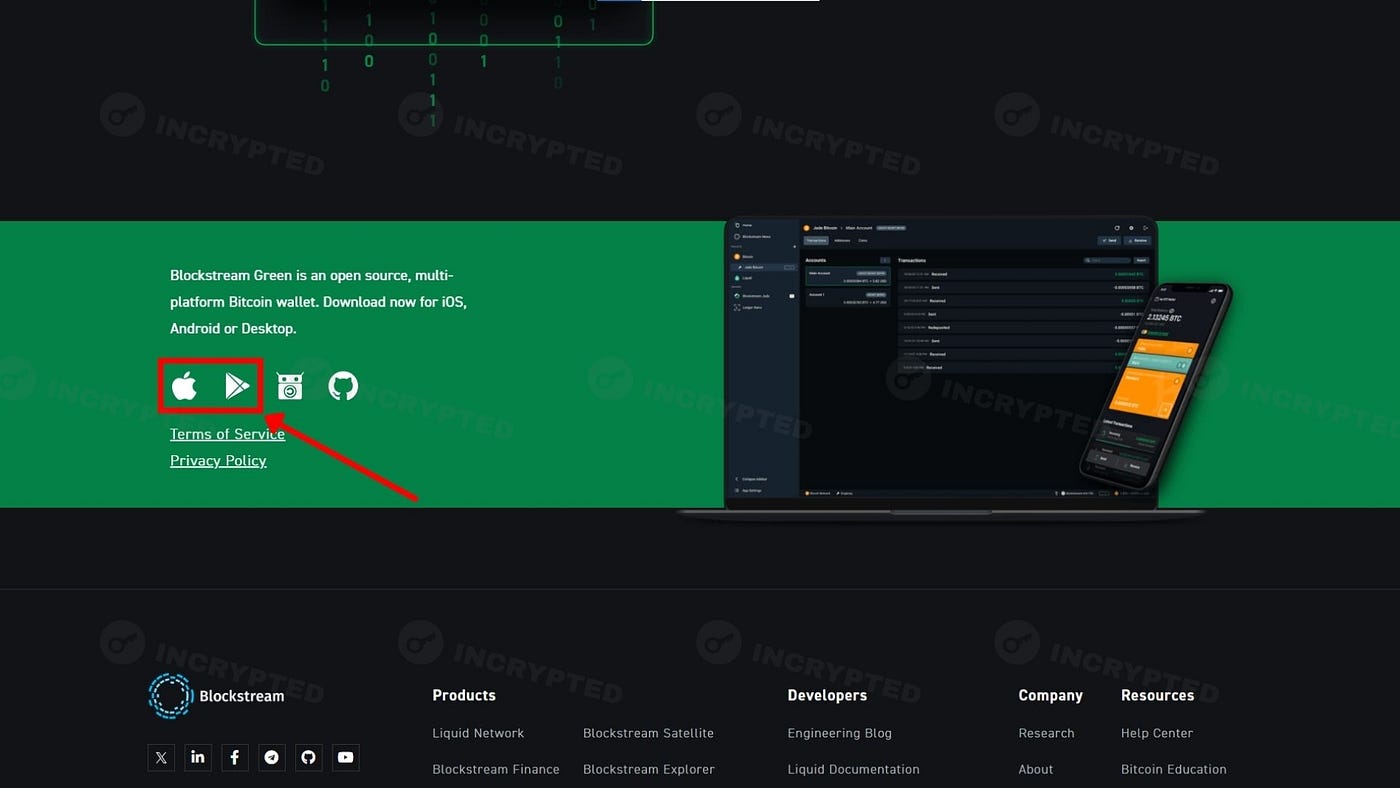Open the Research link under Company

coord(1046,733)
